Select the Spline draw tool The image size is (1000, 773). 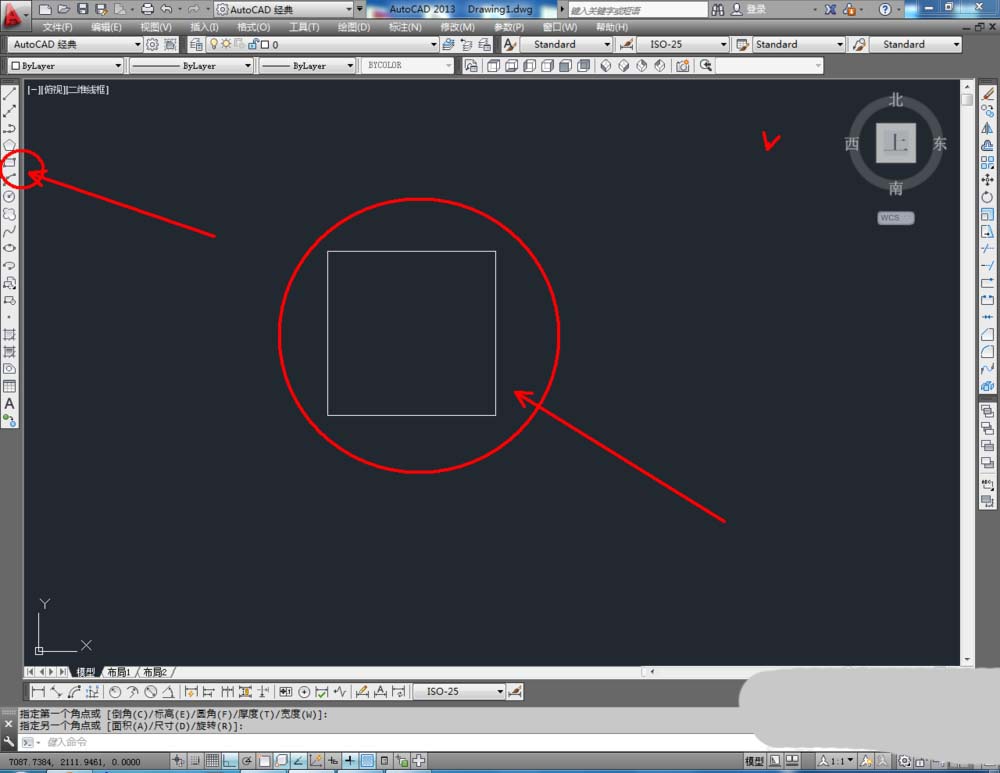coord(10,232)
